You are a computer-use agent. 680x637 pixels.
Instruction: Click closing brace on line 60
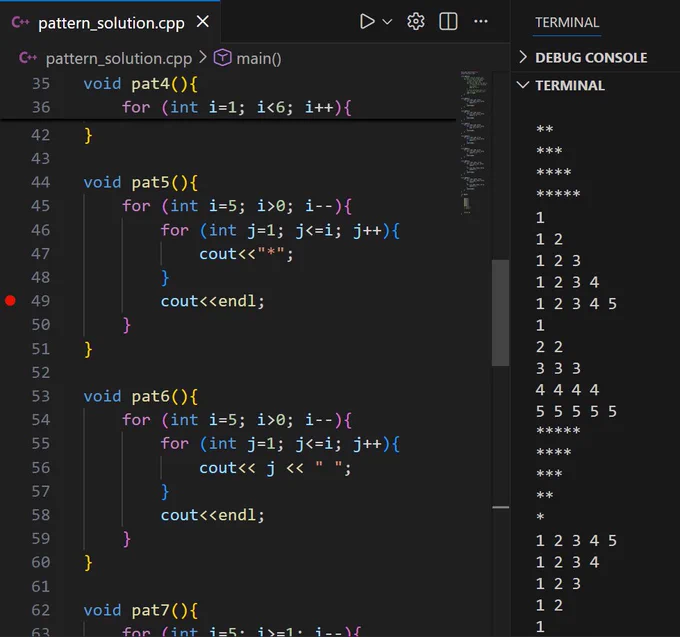(x=88, y=563)
